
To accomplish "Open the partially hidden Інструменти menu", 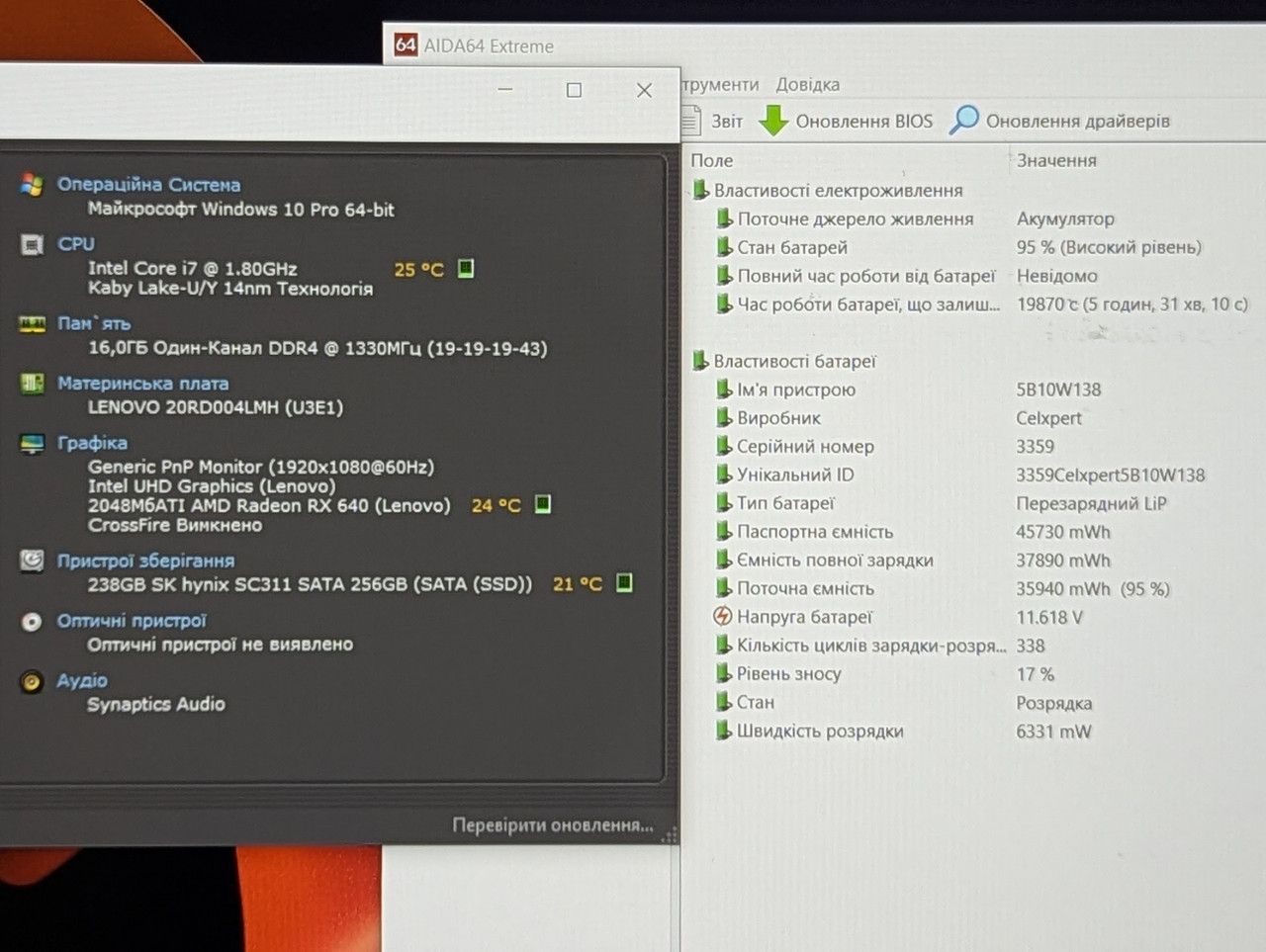I will point(720,85).
